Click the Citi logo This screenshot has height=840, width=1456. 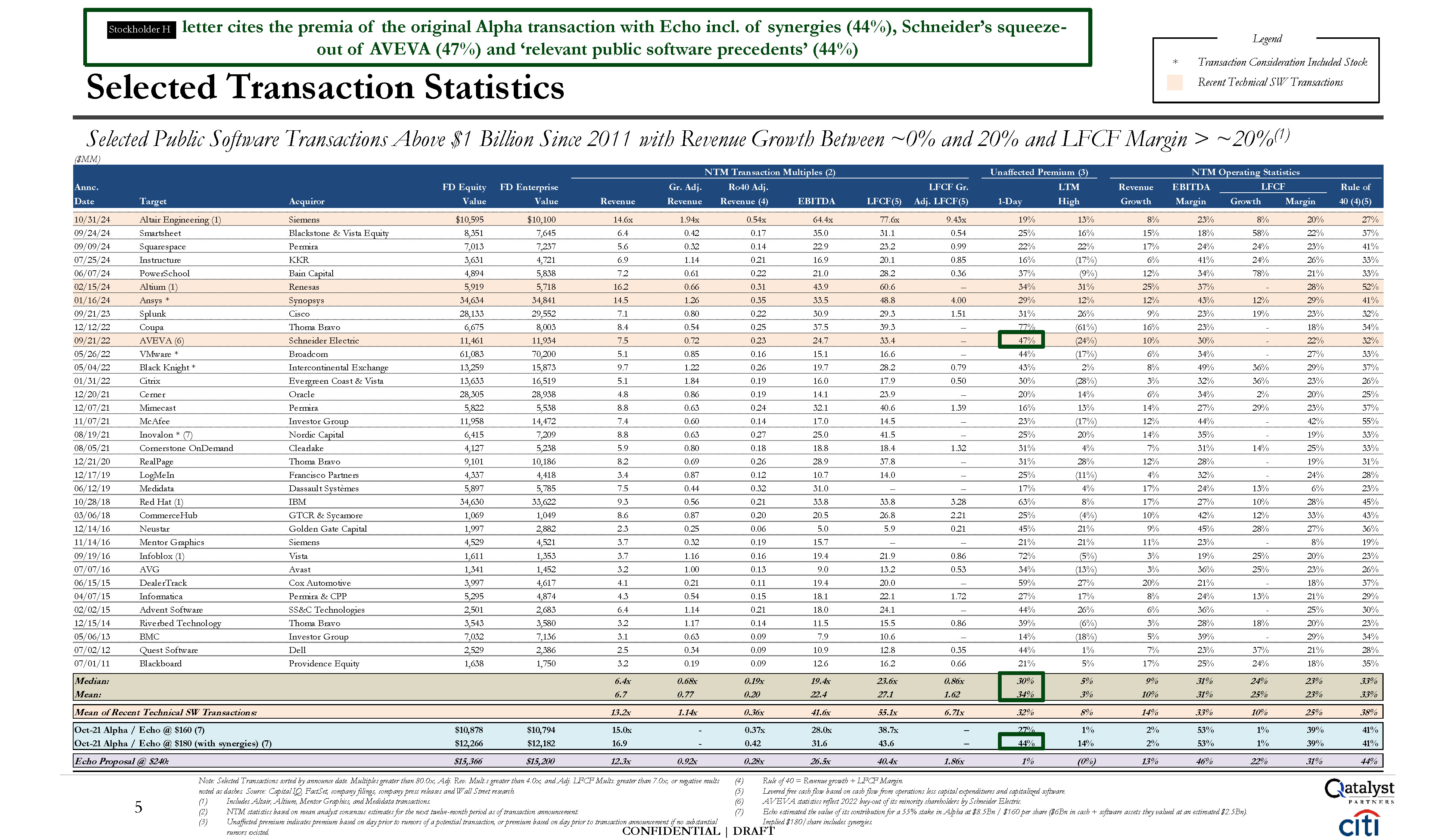pyautogui.click(x=1359, y=823)
